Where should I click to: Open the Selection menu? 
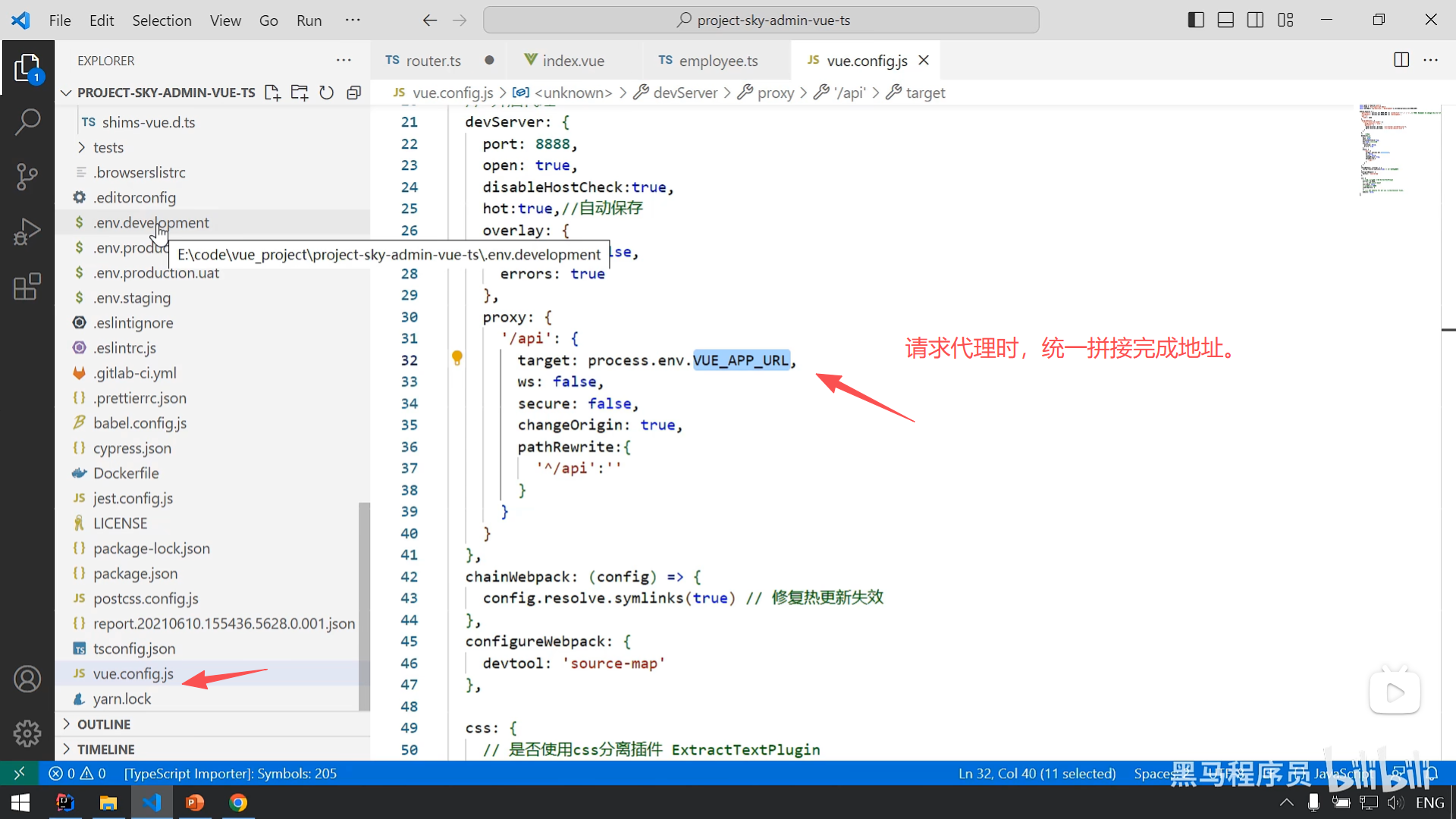[162, 20]
